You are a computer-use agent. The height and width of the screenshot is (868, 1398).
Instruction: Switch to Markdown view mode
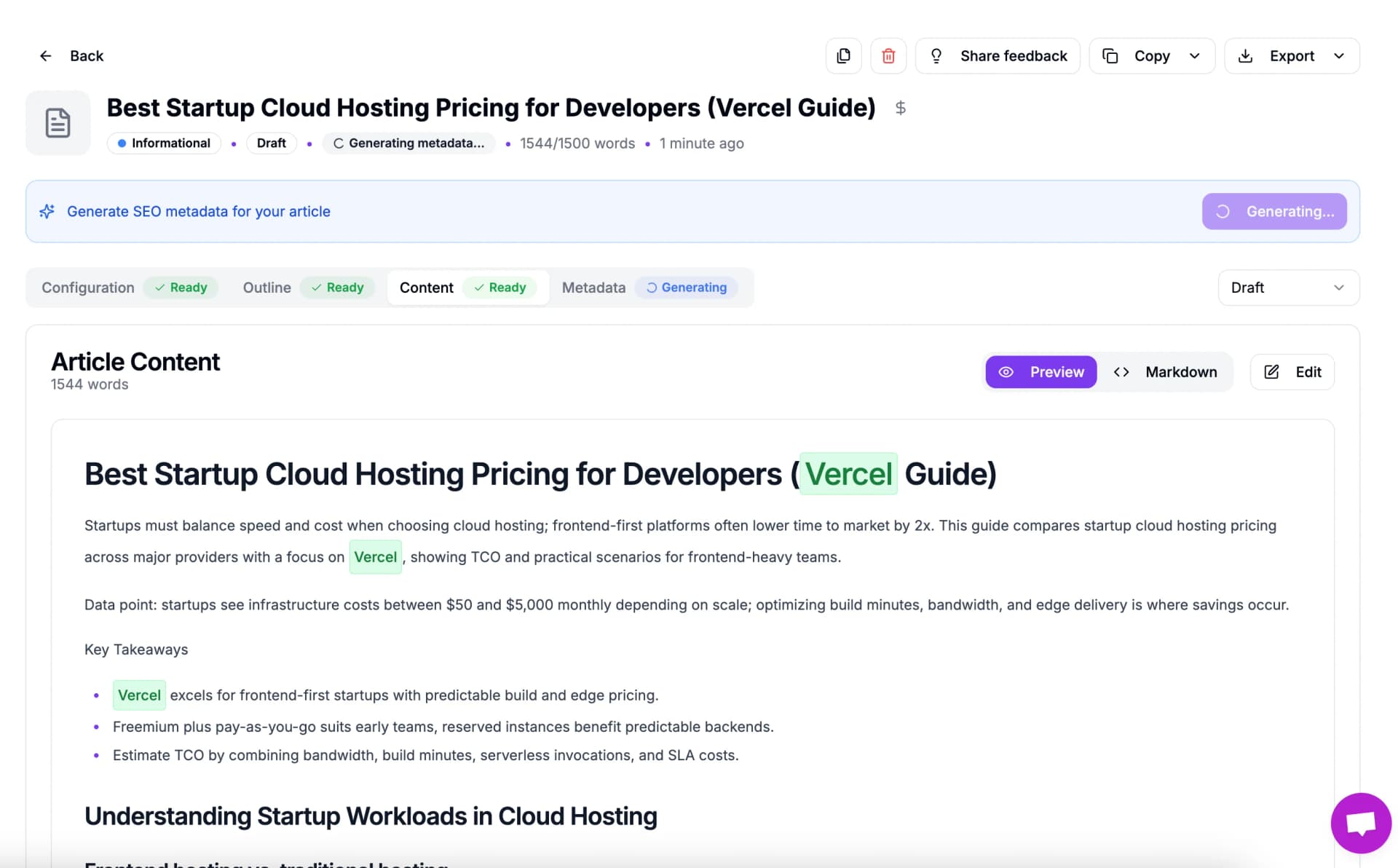(1165, 372)
